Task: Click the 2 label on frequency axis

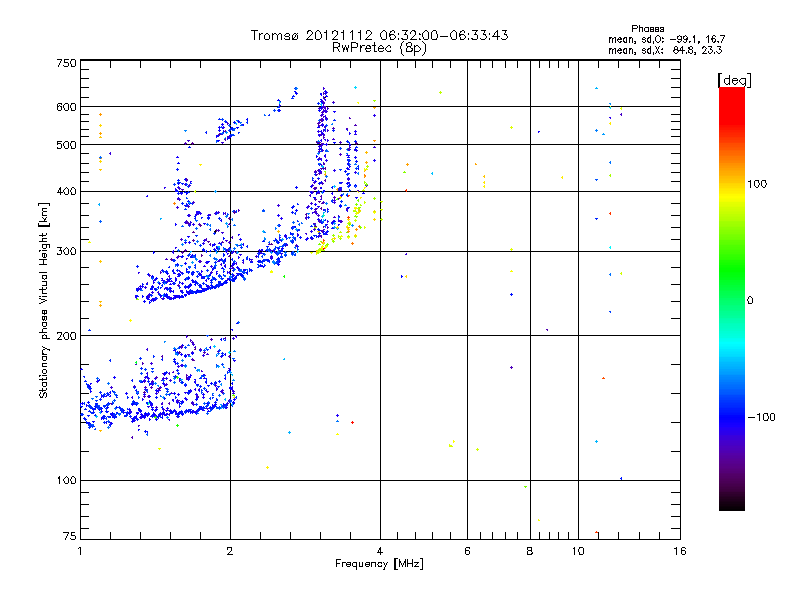Action: pyautogui.click(x=230, y=551)
